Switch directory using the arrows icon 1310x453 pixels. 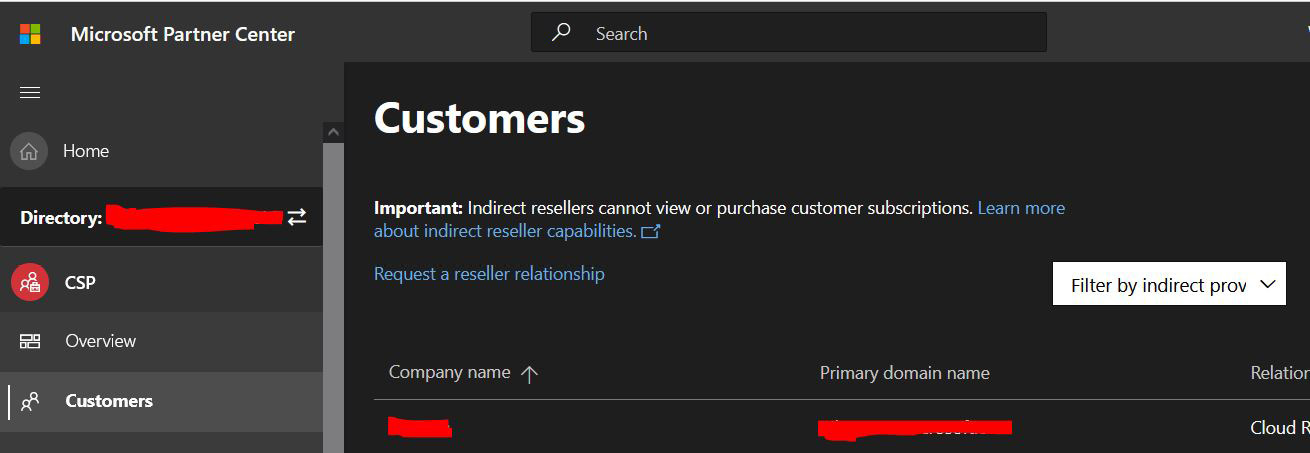[297, 216]
